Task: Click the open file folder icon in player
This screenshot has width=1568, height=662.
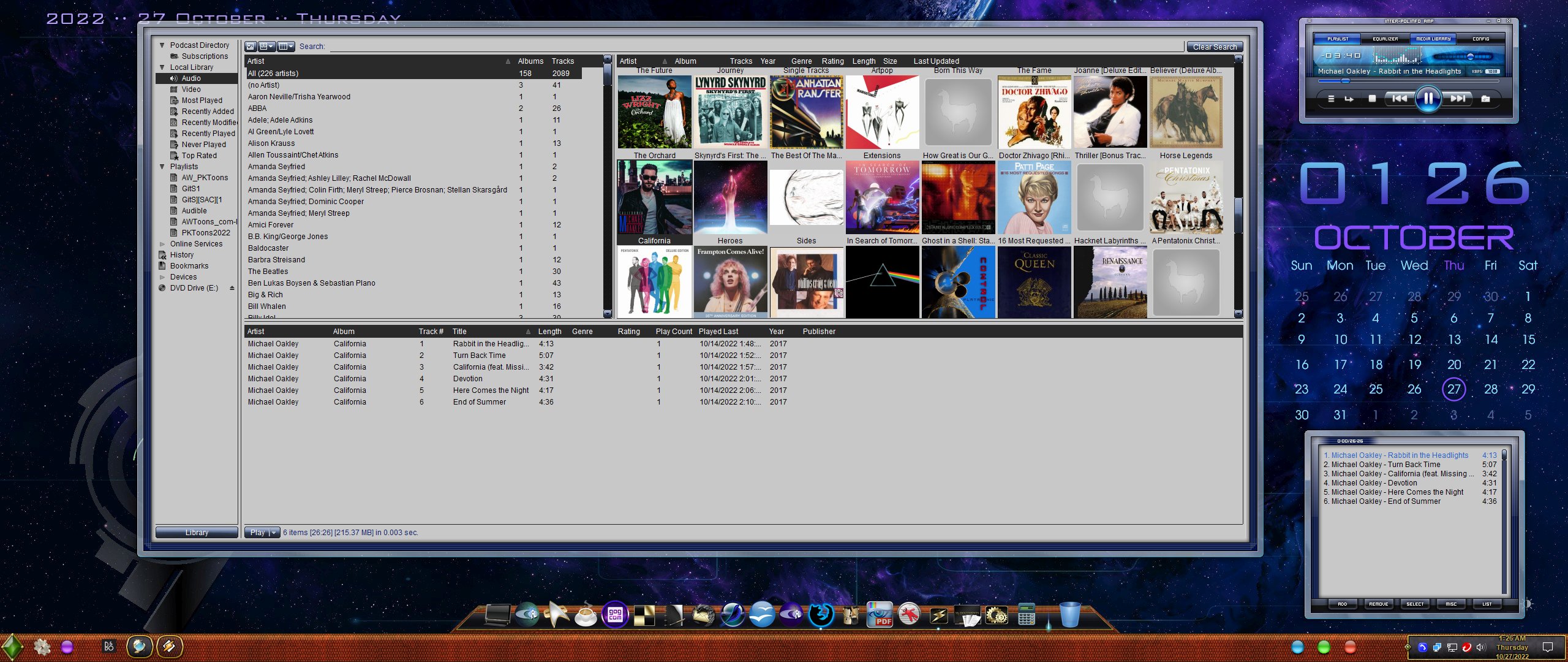Action: 1485,98
